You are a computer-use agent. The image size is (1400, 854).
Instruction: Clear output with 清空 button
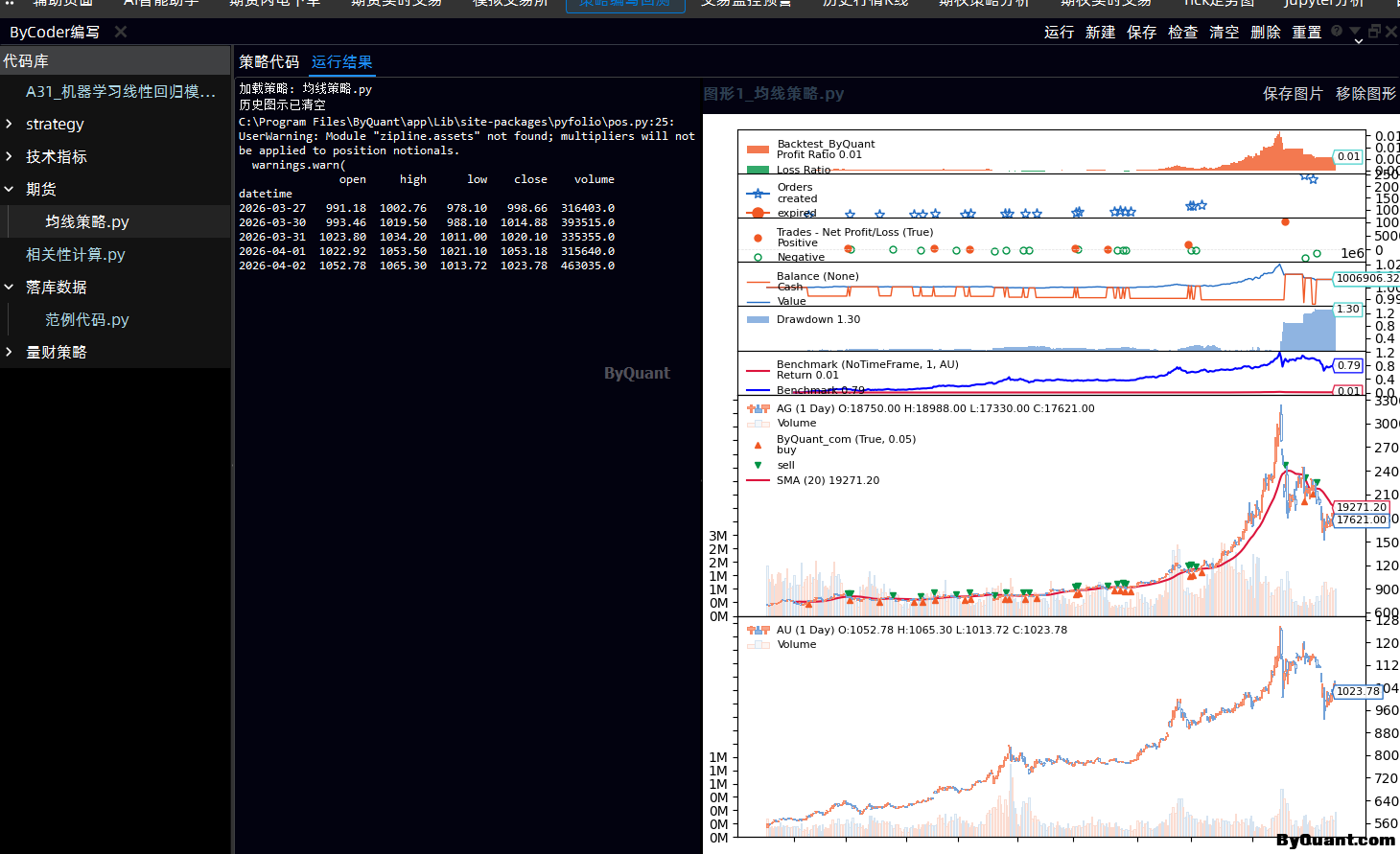1224,33
